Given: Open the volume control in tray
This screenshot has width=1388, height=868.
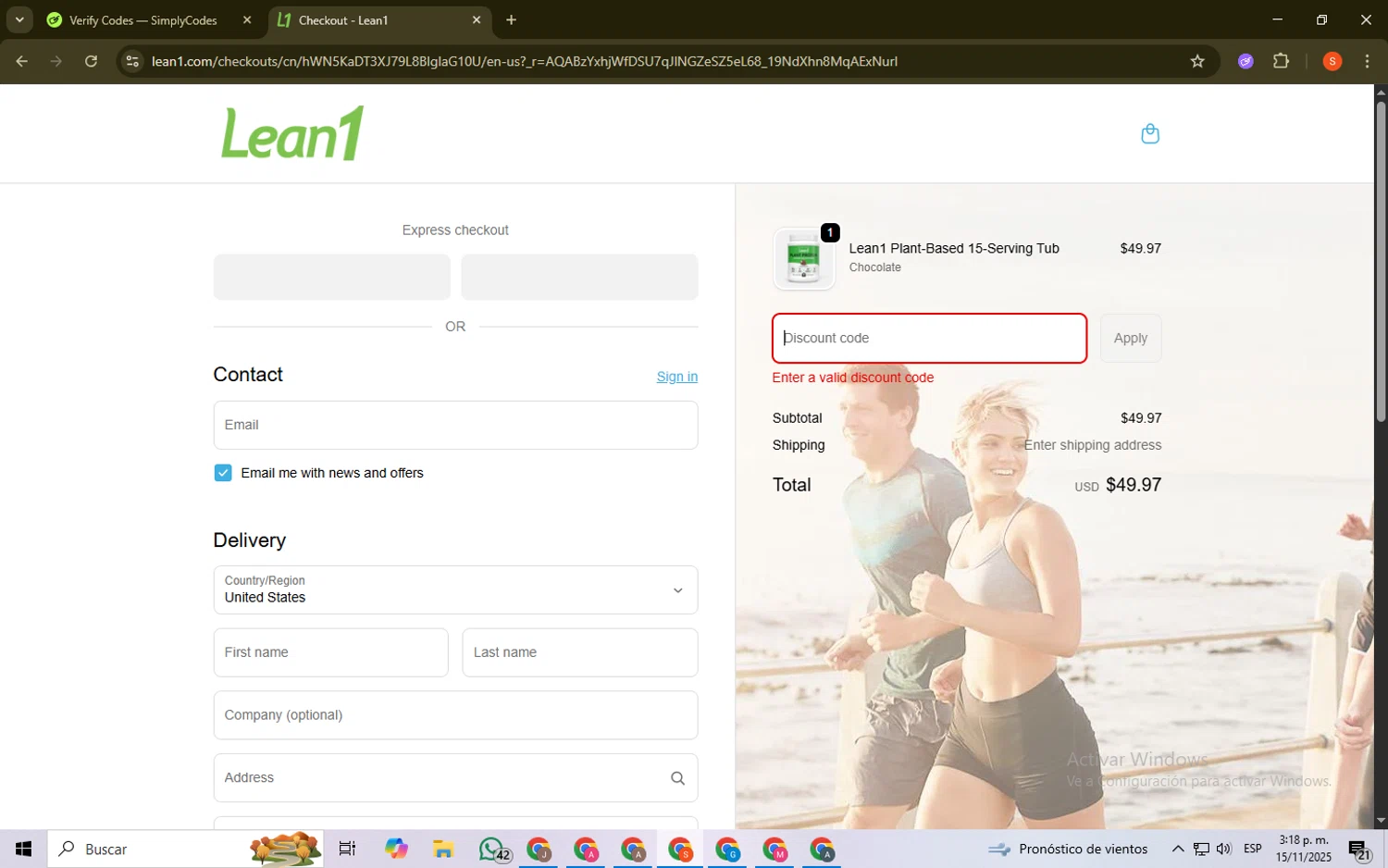Looking at the screenshot, I should click(1224, 849).
